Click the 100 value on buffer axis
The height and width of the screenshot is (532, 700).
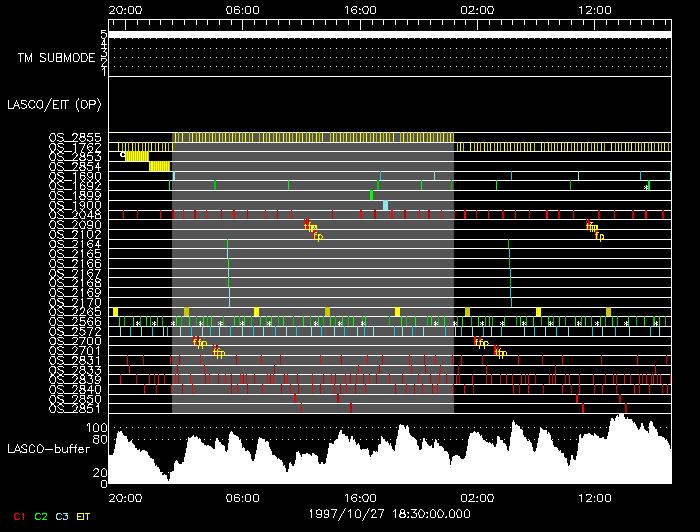point(96,428)
